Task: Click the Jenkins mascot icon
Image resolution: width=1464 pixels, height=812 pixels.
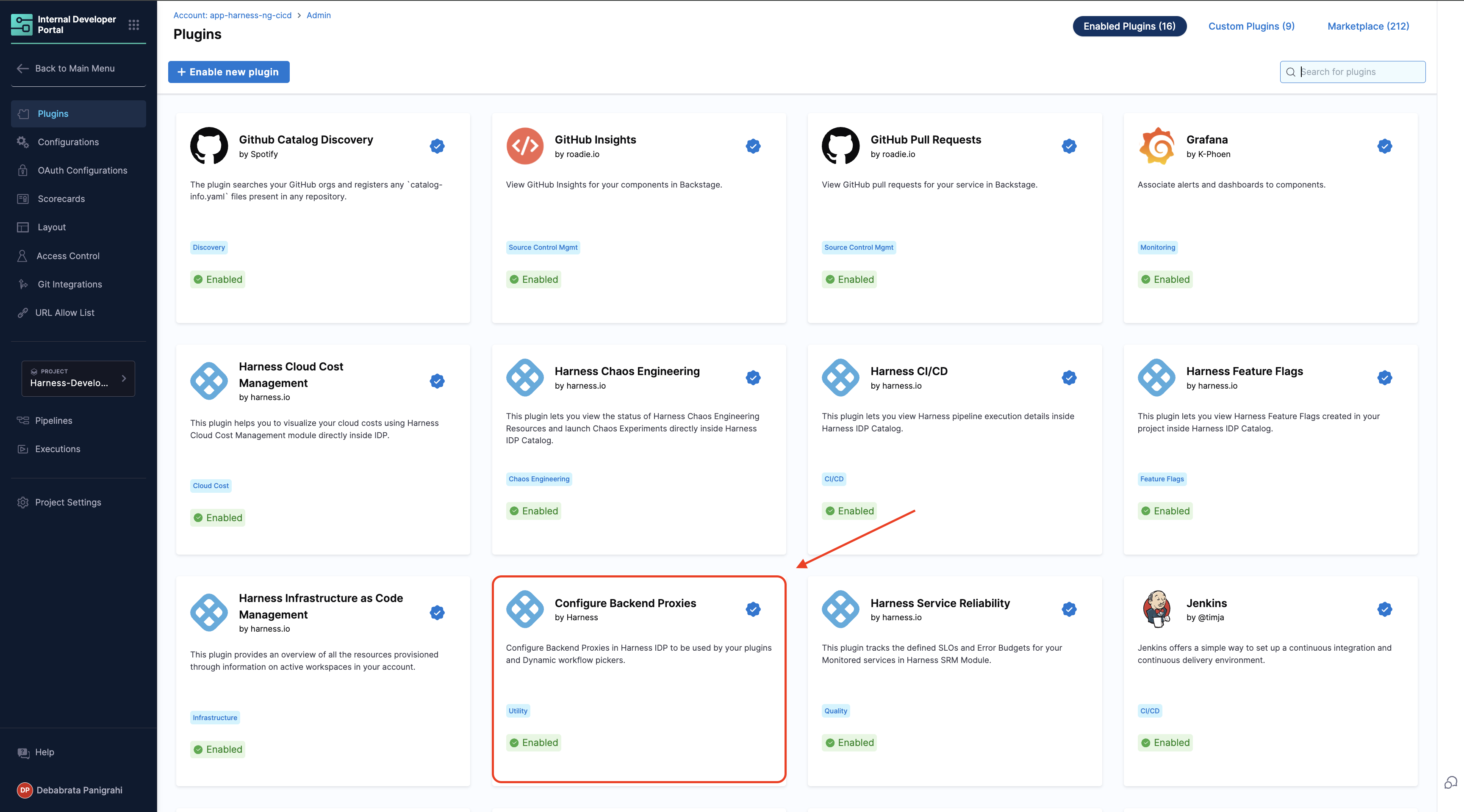Action: point(1156,609)
